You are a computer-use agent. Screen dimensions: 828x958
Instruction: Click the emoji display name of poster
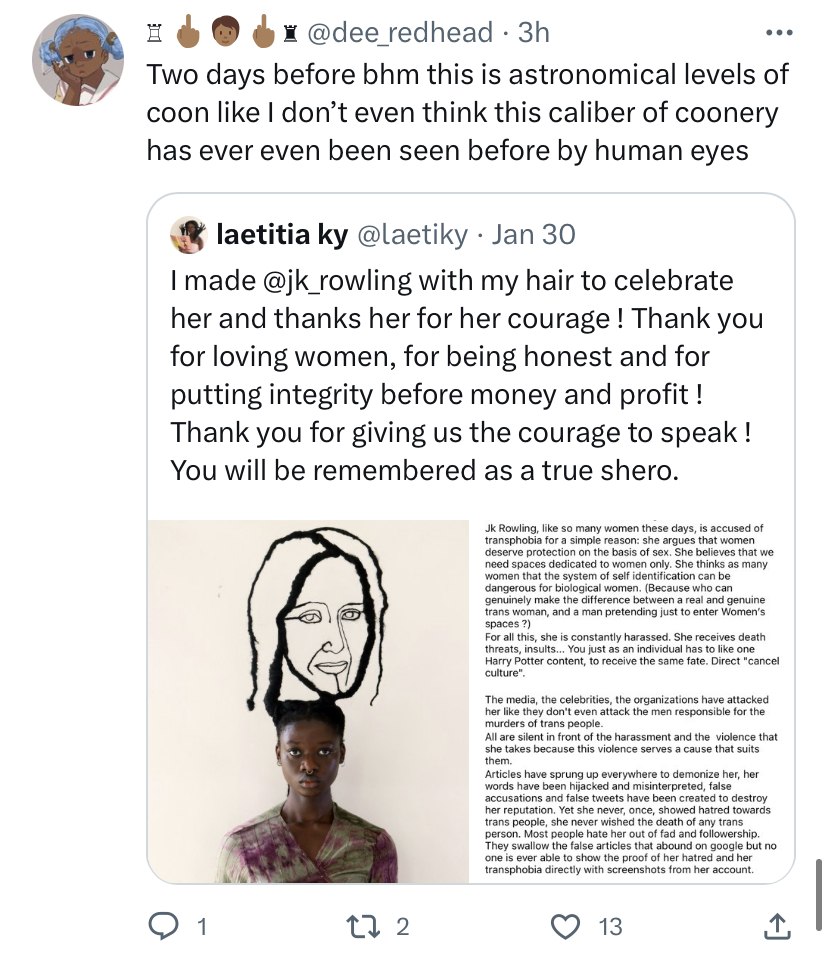coord(223,32)
